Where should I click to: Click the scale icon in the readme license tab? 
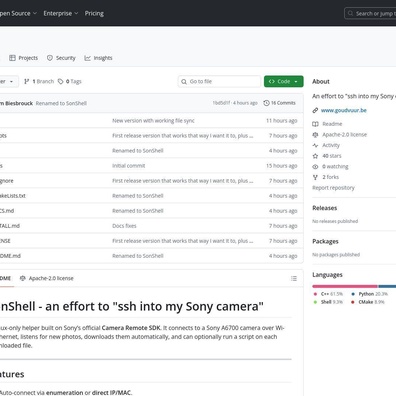tap(23, 278)
